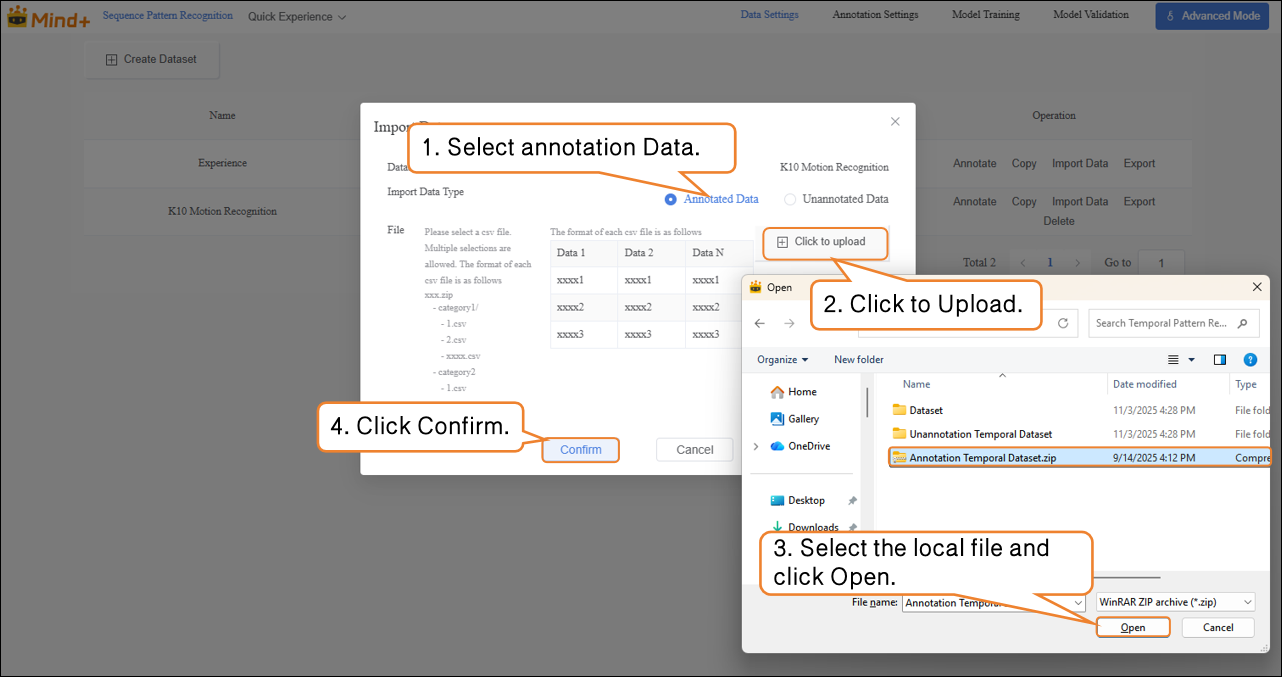Open the Organize menu dropdown

782,360
